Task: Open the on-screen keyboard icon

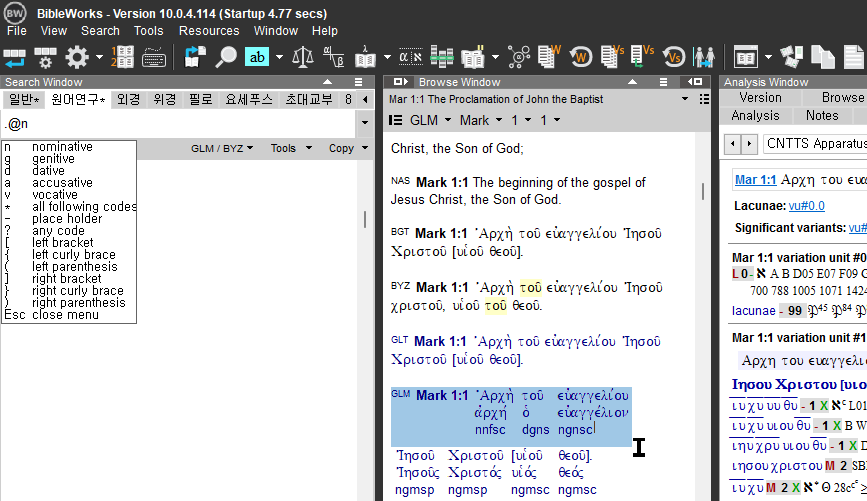Action: click(154, 57)
